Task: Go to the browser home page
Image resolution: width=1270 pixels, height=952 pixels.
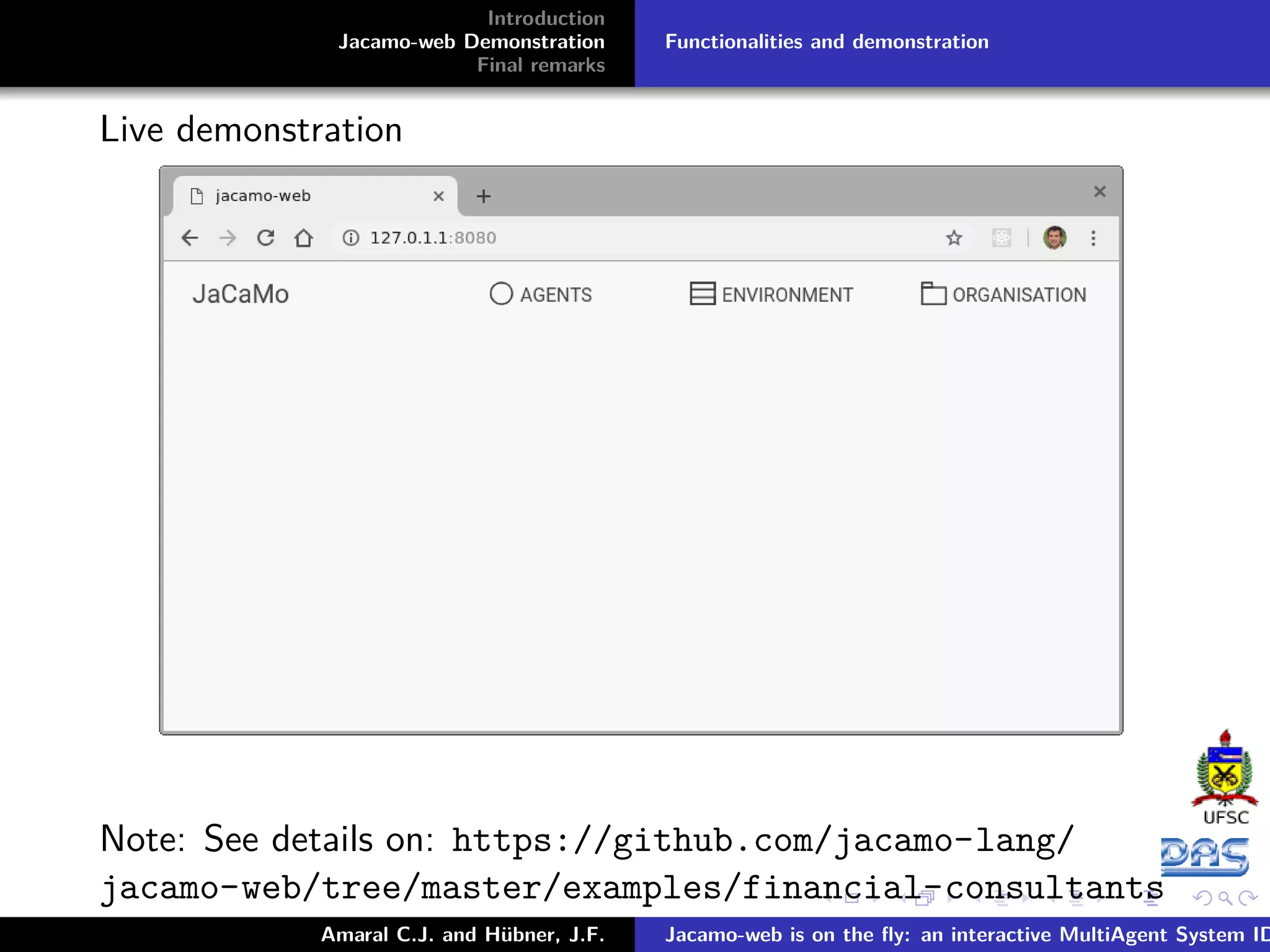Action: coord(303,238)
